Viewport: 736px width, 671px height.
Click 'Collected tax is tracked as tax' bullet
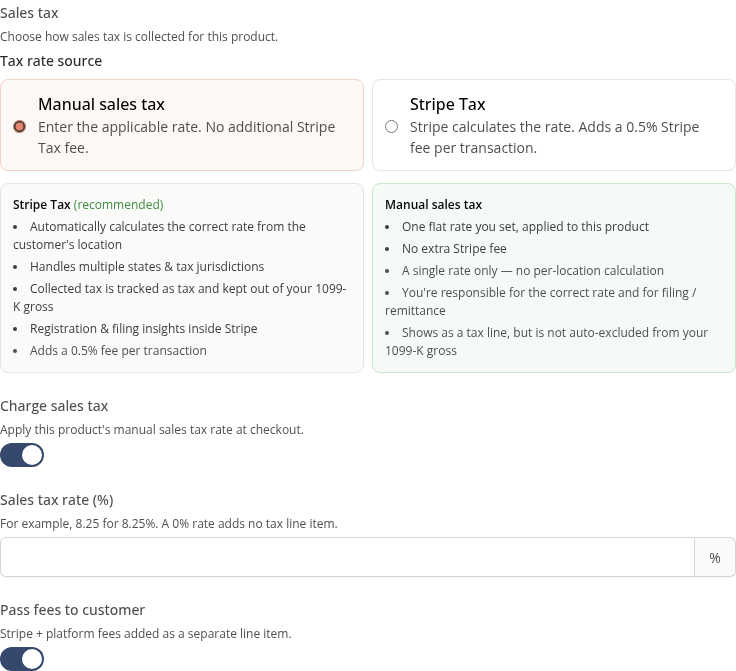[x=180, y=297]
